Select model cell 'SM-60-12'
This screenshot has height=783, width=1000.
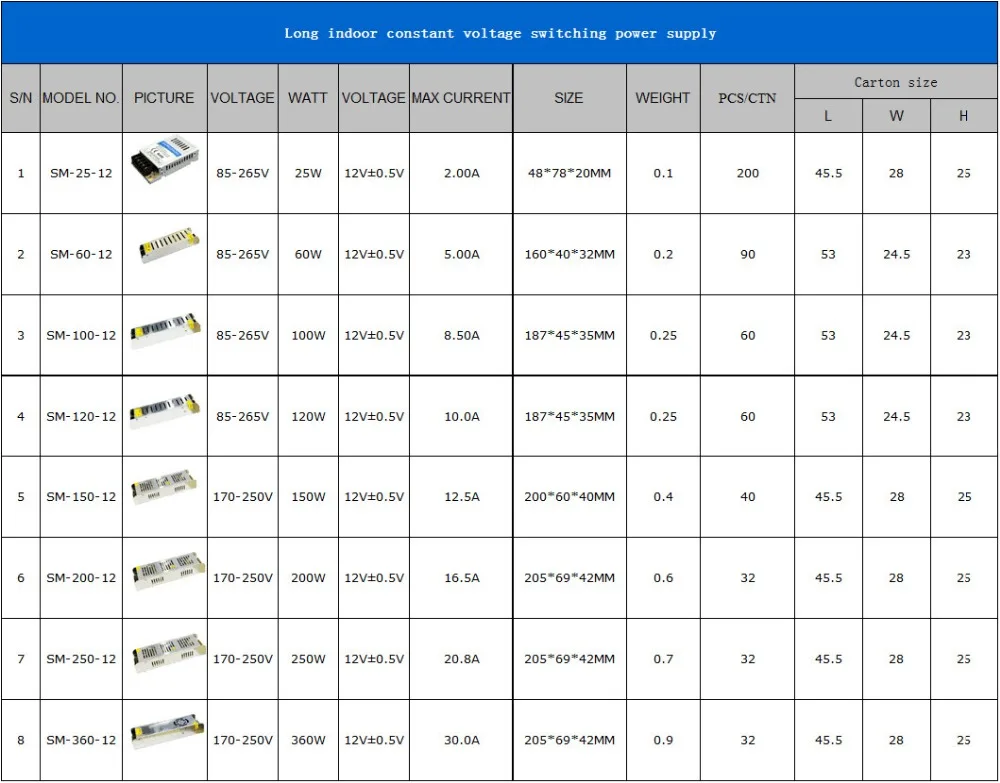pyautogui.click(x=81, y=254)
